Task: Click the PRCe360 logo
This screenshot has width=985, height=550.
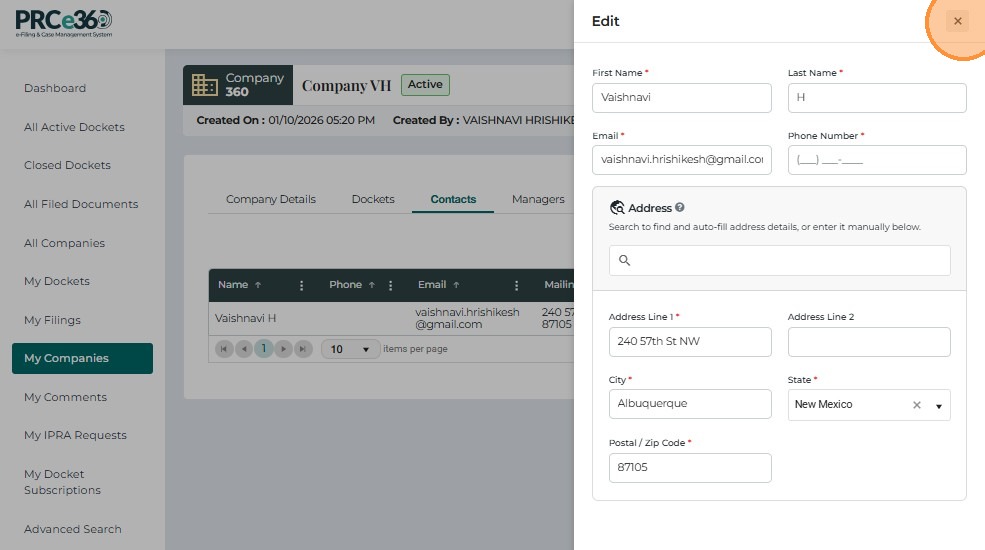Action: 63,23
